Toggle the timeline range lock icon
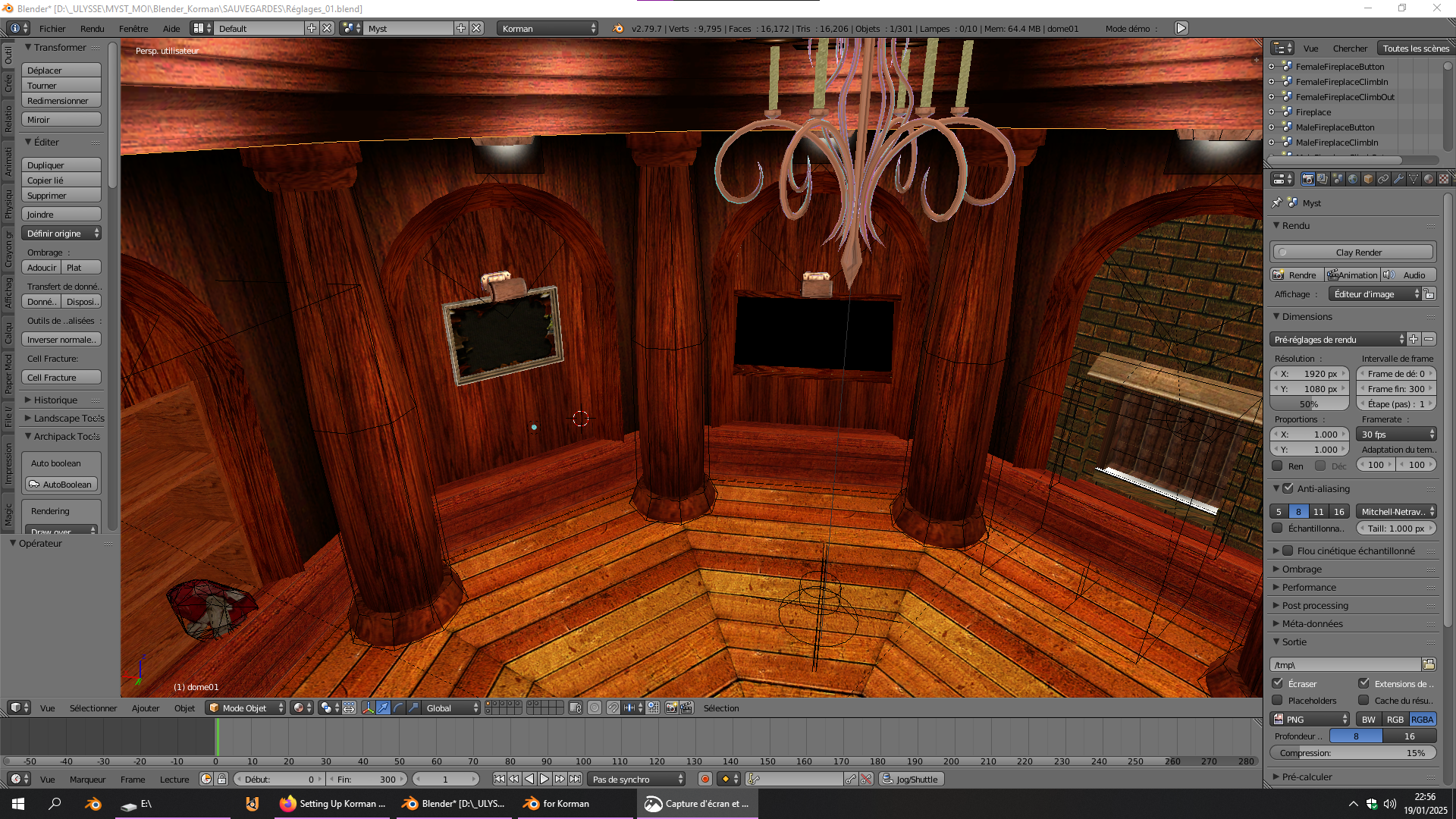The height and width of the screenshot is (819, 1456). pyautogui.click(x=222, y=779)
